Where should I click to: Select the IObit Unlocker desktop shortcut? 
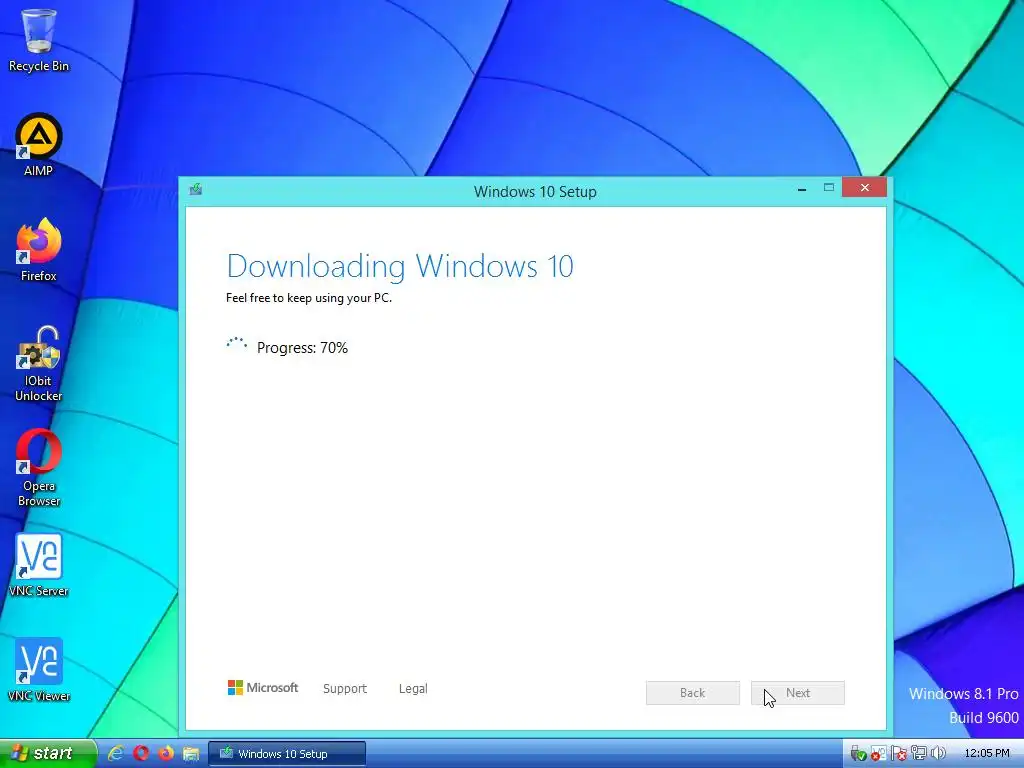click(39, 363)
